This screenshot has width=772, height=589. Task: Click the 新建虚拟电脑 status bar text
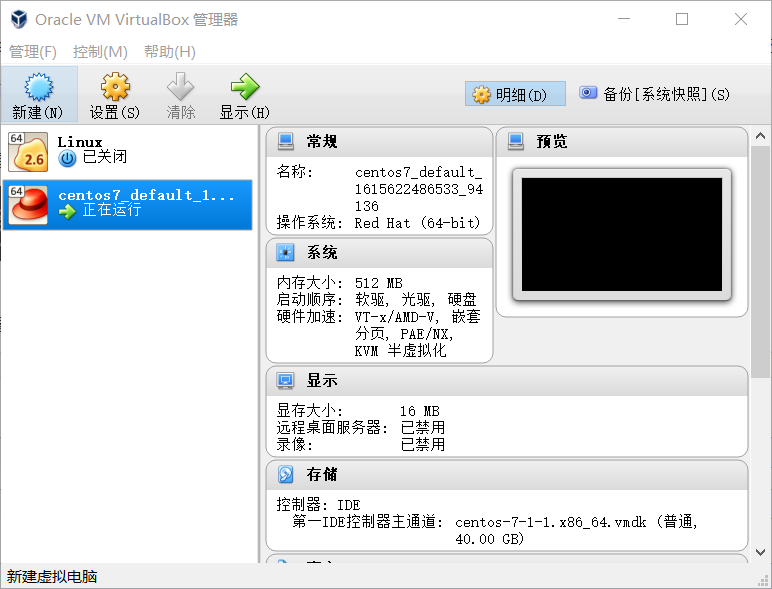[x=52, y=576]
